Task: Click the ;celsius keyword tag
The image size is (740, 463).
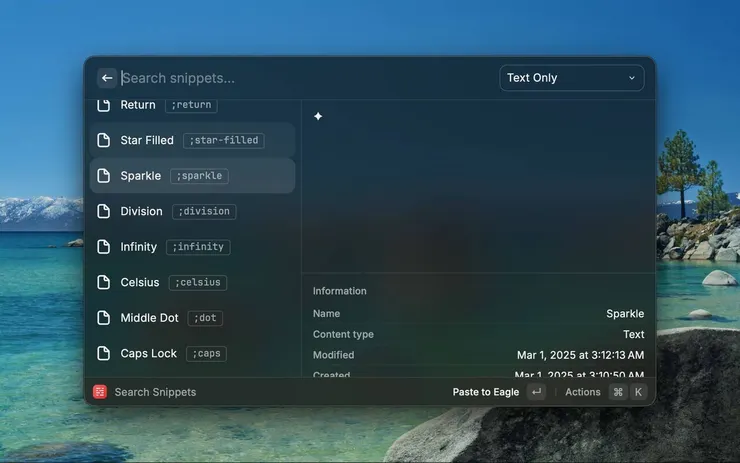Action: (198, 282)
